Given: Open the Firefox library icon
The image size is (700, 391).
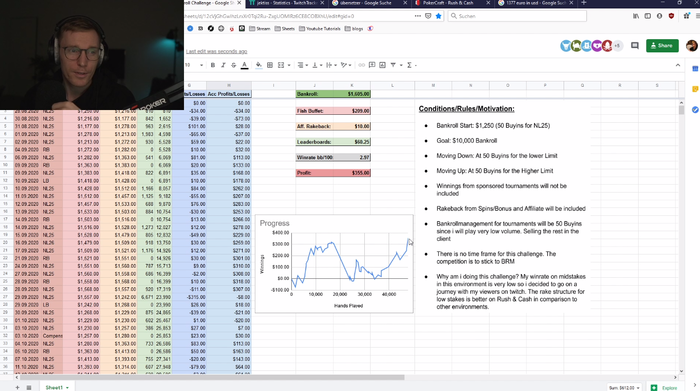Looking at the screenshot, I should (636, 16).
